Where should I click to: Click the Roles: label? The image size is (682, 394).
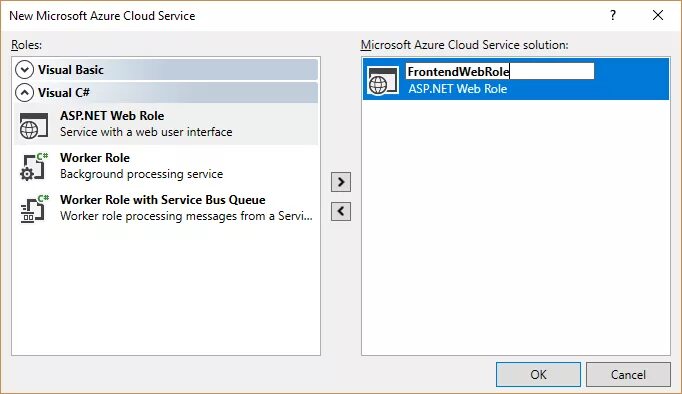click(27, 45)
